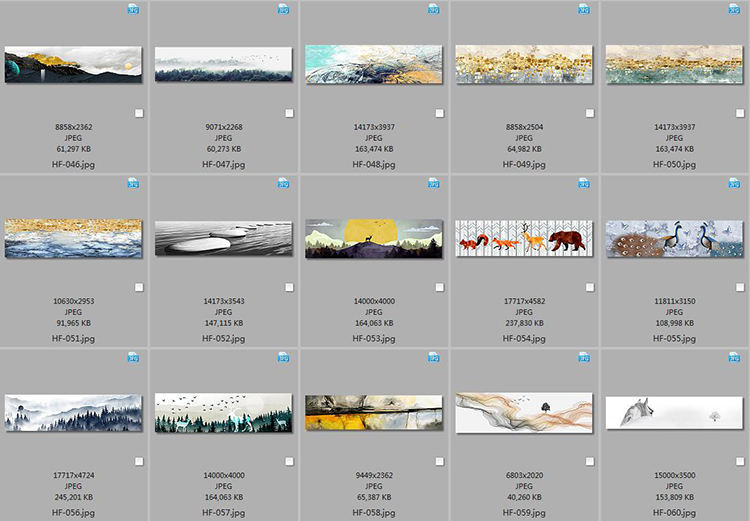750x521 pixels.
Task: Select the checkbox for HF-051.jpg
Action: point(139,288)
